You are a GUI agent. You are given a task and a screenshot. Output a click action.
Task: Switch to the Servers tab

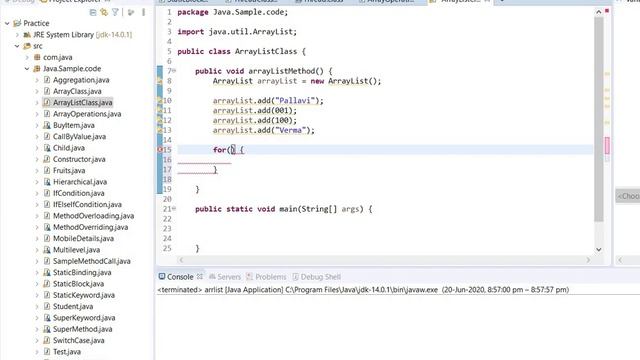click(225, 277)
